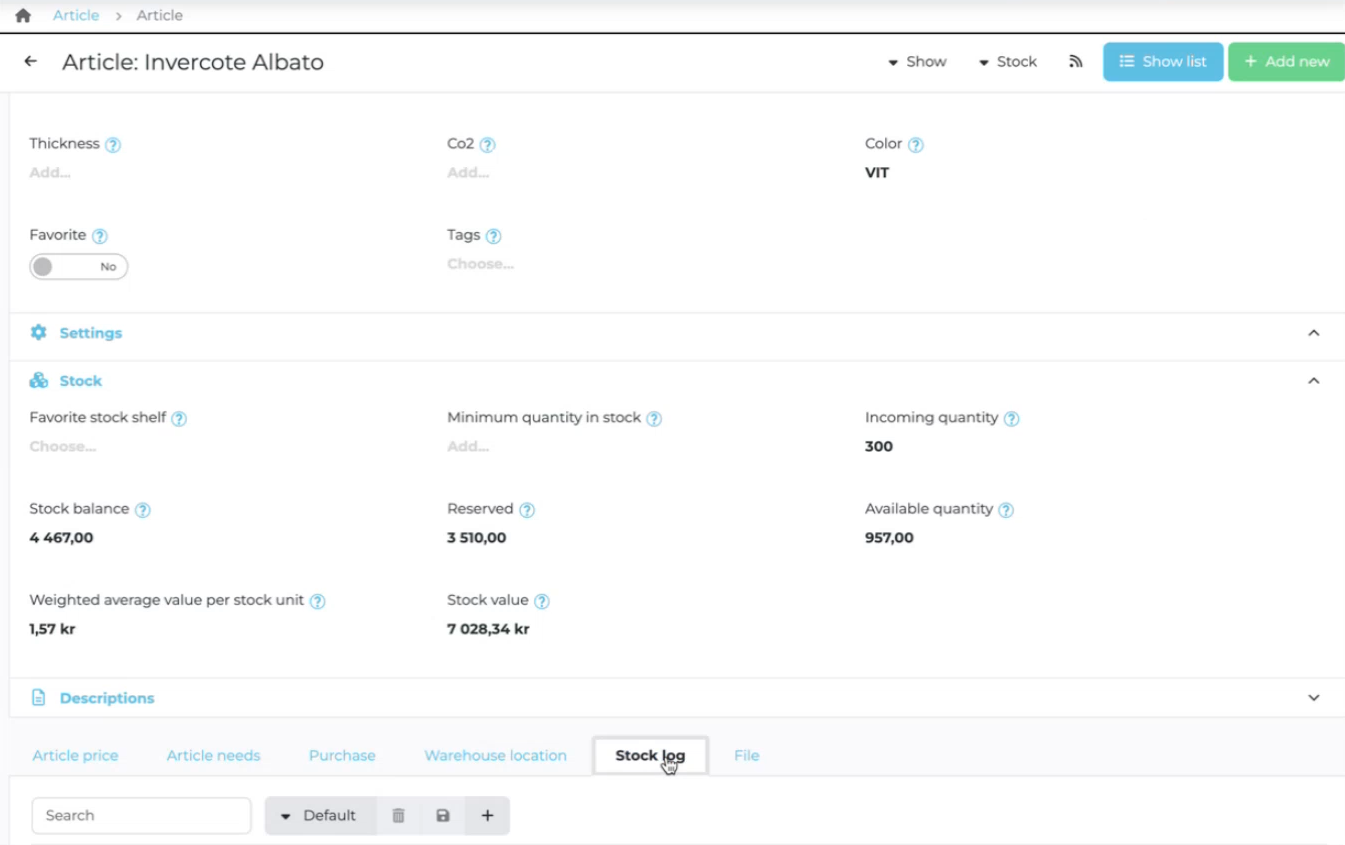Click the Add new button
The width and height of the screenshot is (1345, 845).
click(x=1286, y=62)
